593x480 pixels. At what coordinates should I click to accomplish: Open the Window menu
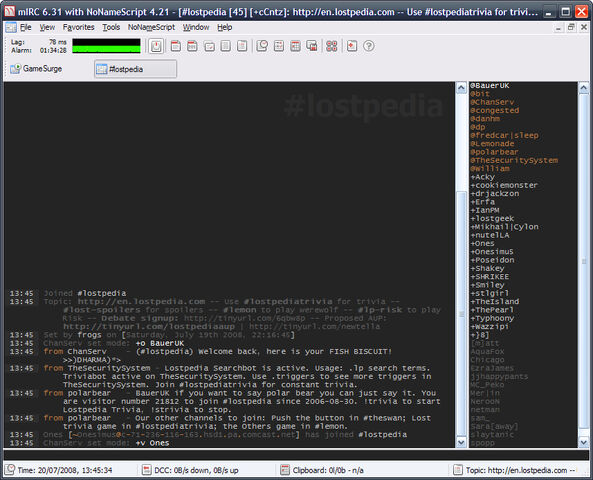pos(196,27)
